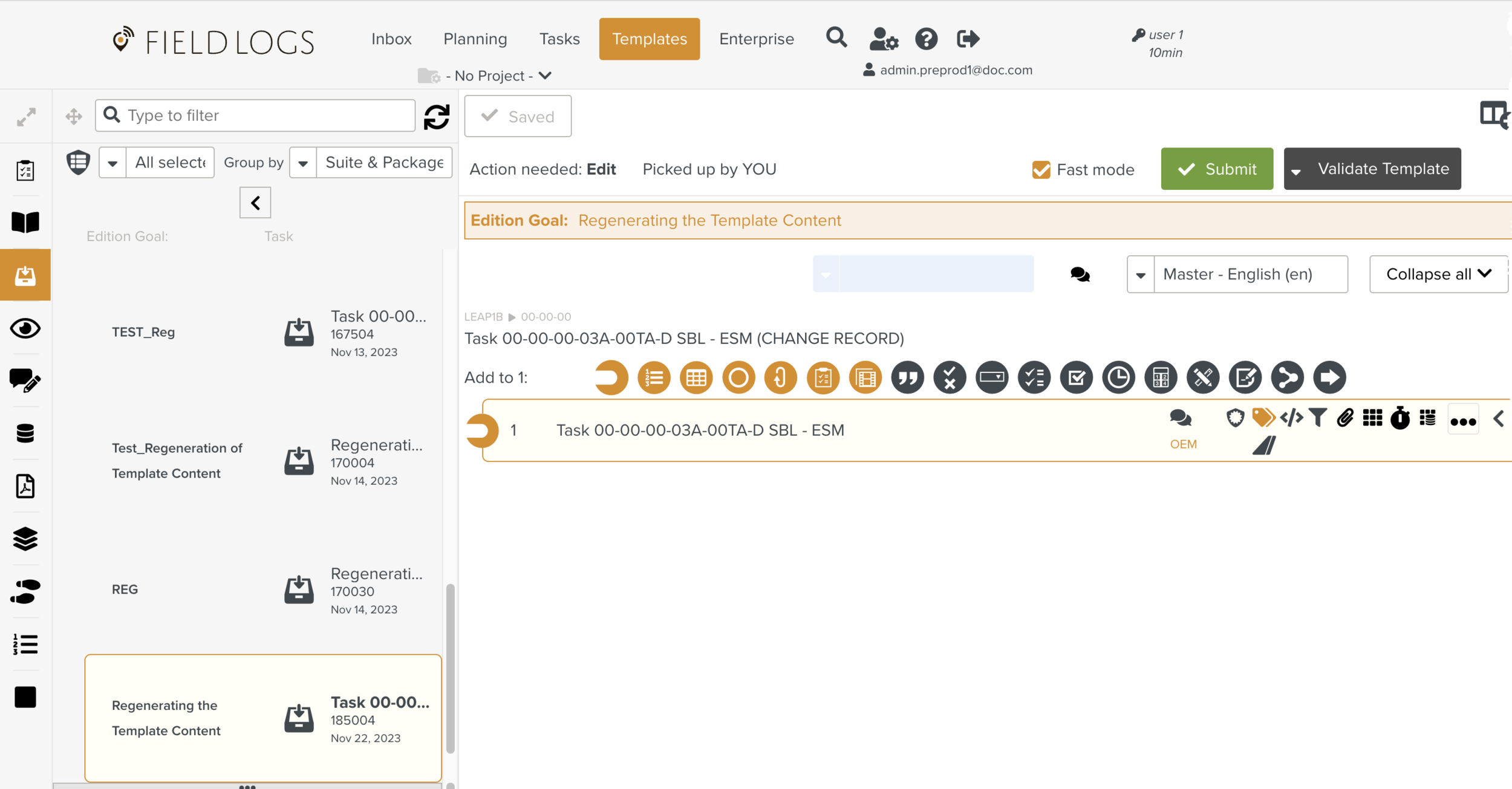The image size is (1512, 789).
Task: Click the task list vertical scrollbar
Action: pos(450,668)
